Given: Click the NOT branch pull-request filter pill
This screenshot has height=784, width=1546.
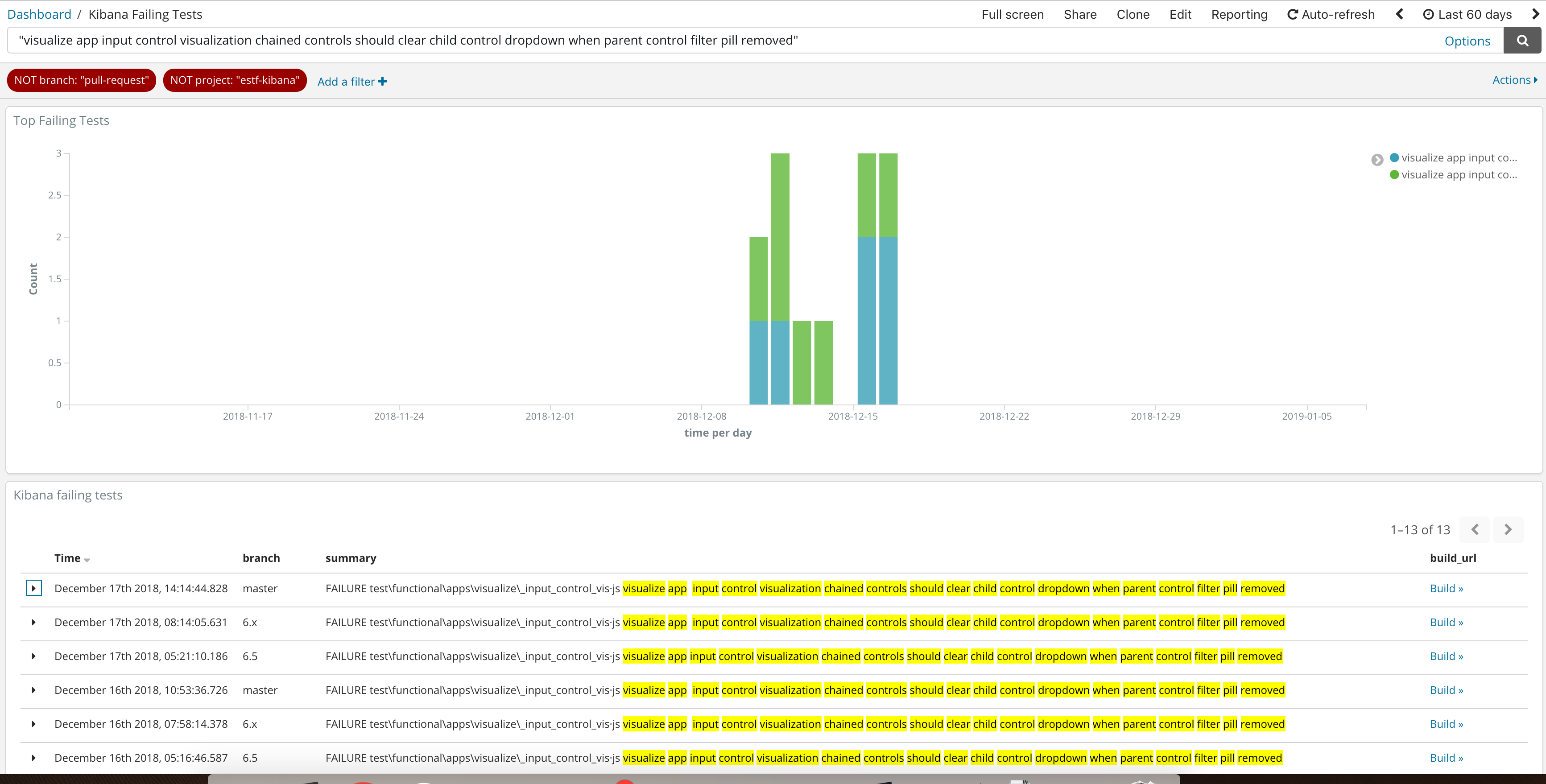Looking at the screenshot, I should [x=82, y=80].
